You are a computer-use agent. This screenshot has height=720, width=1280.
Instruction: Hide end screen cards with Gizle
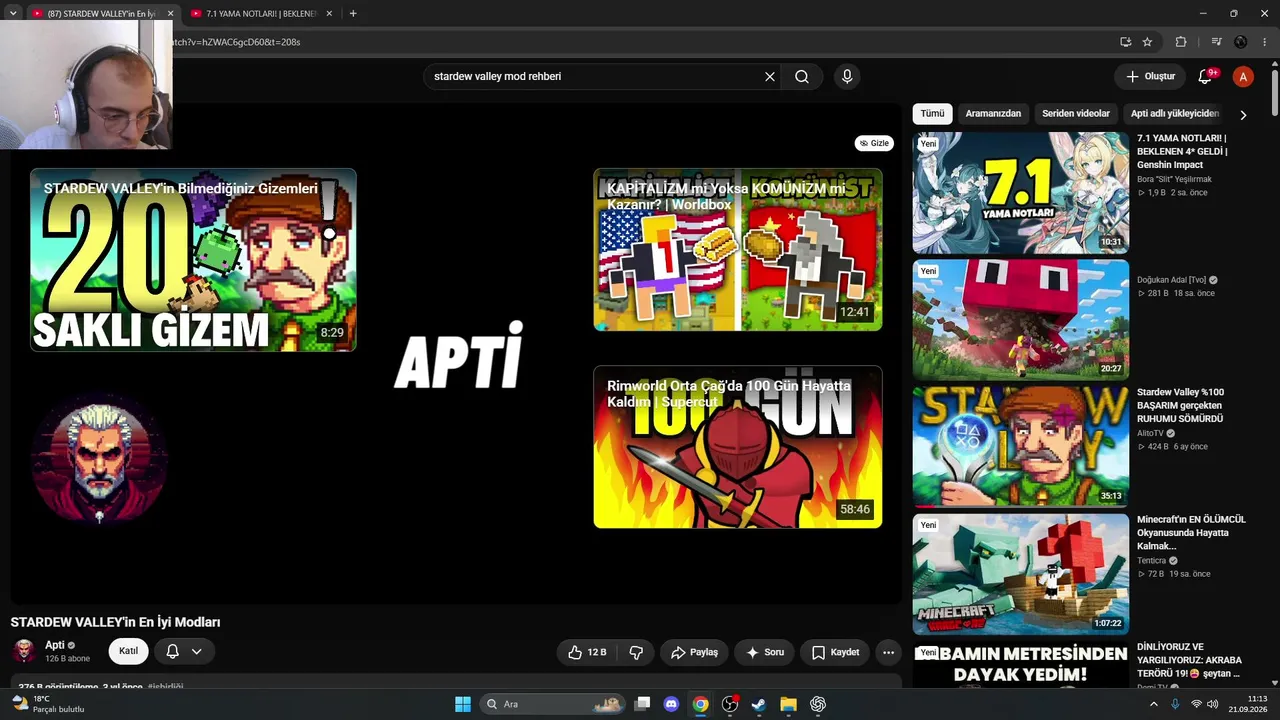point(874,143)
